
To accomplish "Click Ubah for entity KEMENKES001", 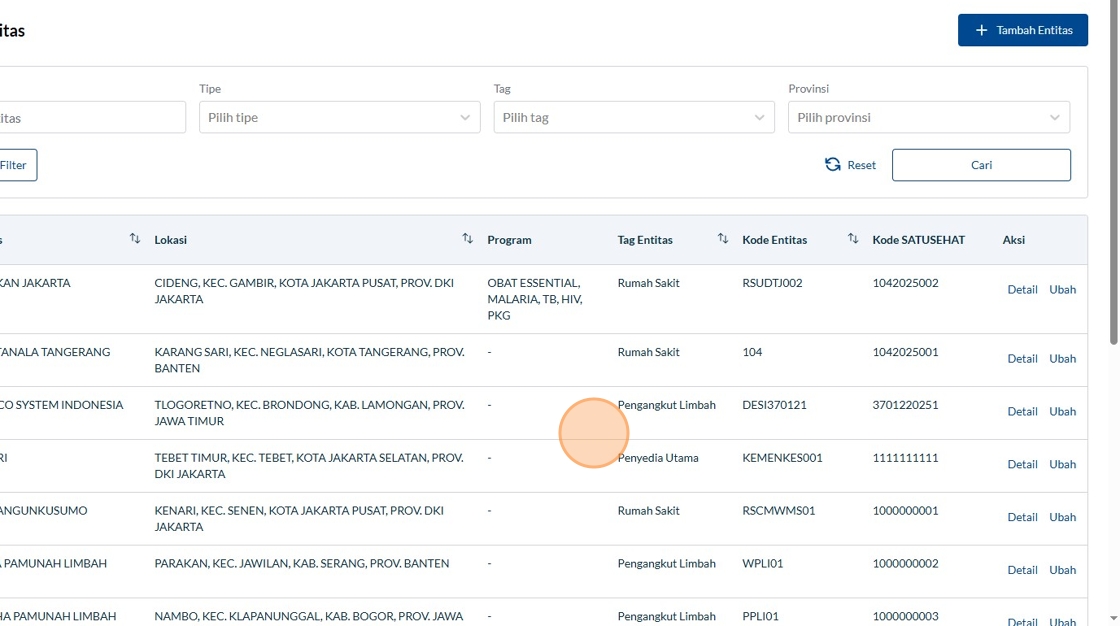I will tap(1062, 465).
